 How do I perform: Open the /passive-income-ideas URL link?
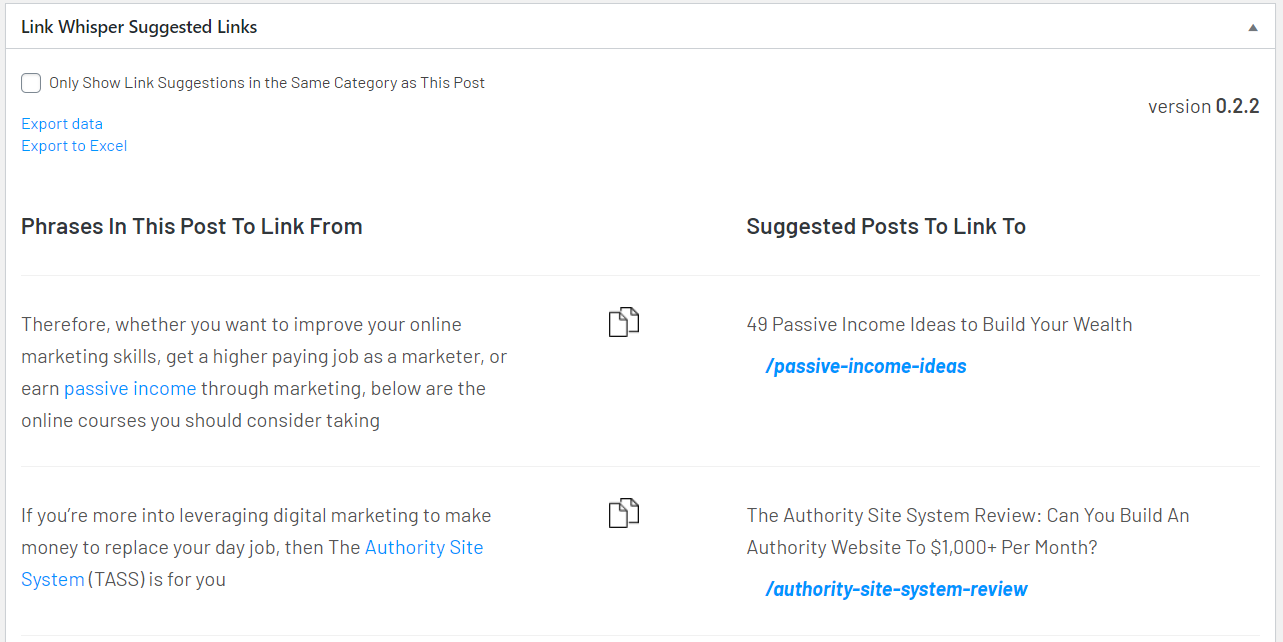865,366
